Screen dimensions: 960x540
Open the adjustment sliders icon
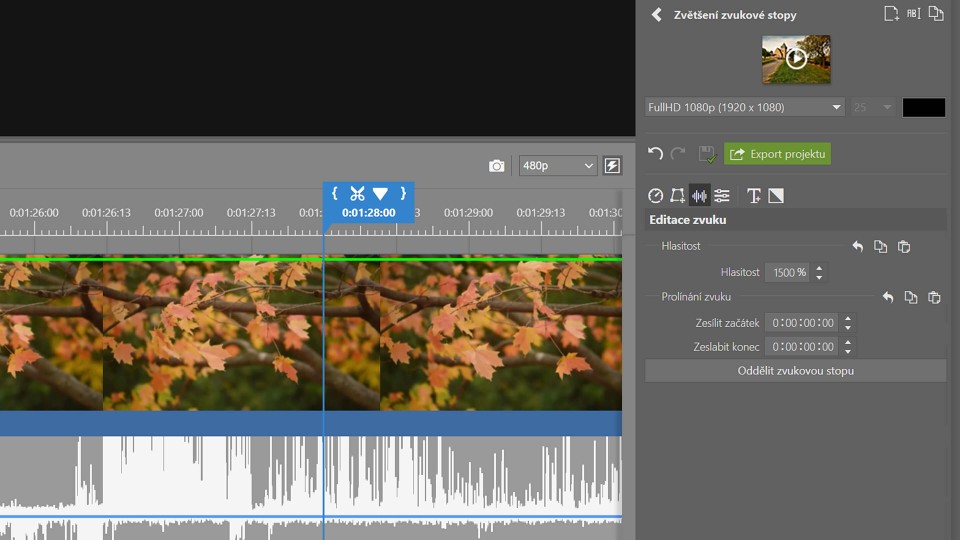click(x=722, y=196)
